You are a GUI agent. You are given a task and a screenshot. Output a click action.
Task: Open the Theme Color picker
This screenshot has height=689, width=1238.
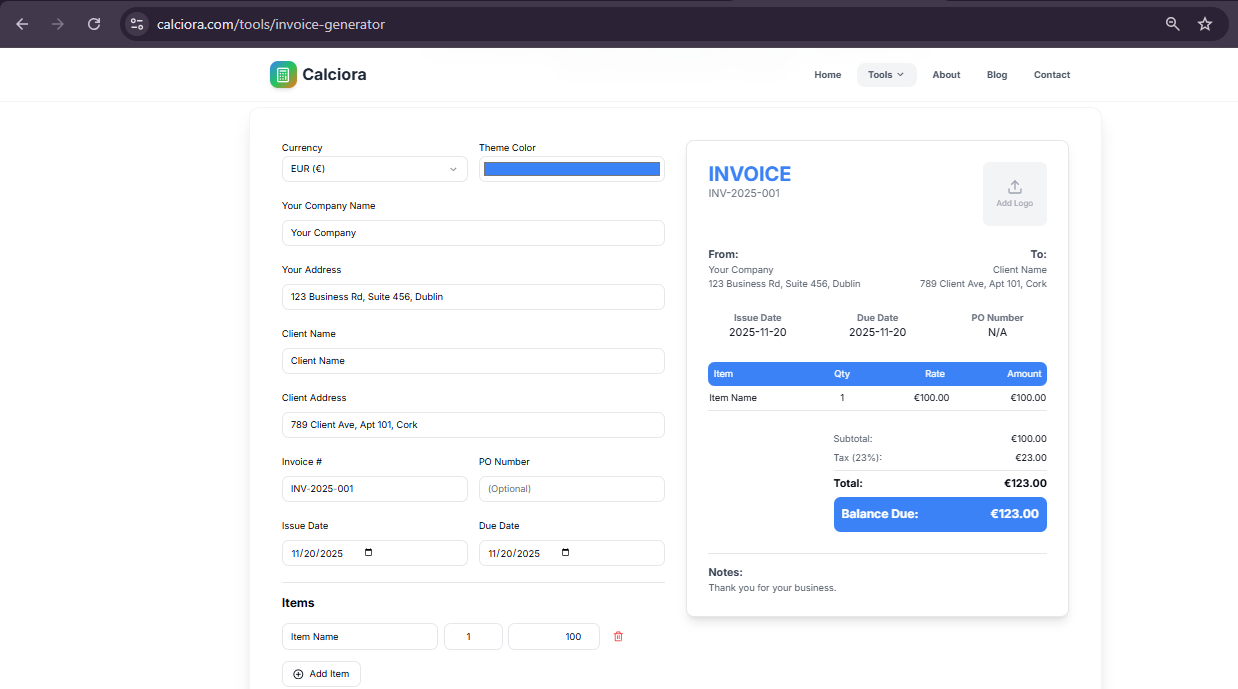[571, 168]
